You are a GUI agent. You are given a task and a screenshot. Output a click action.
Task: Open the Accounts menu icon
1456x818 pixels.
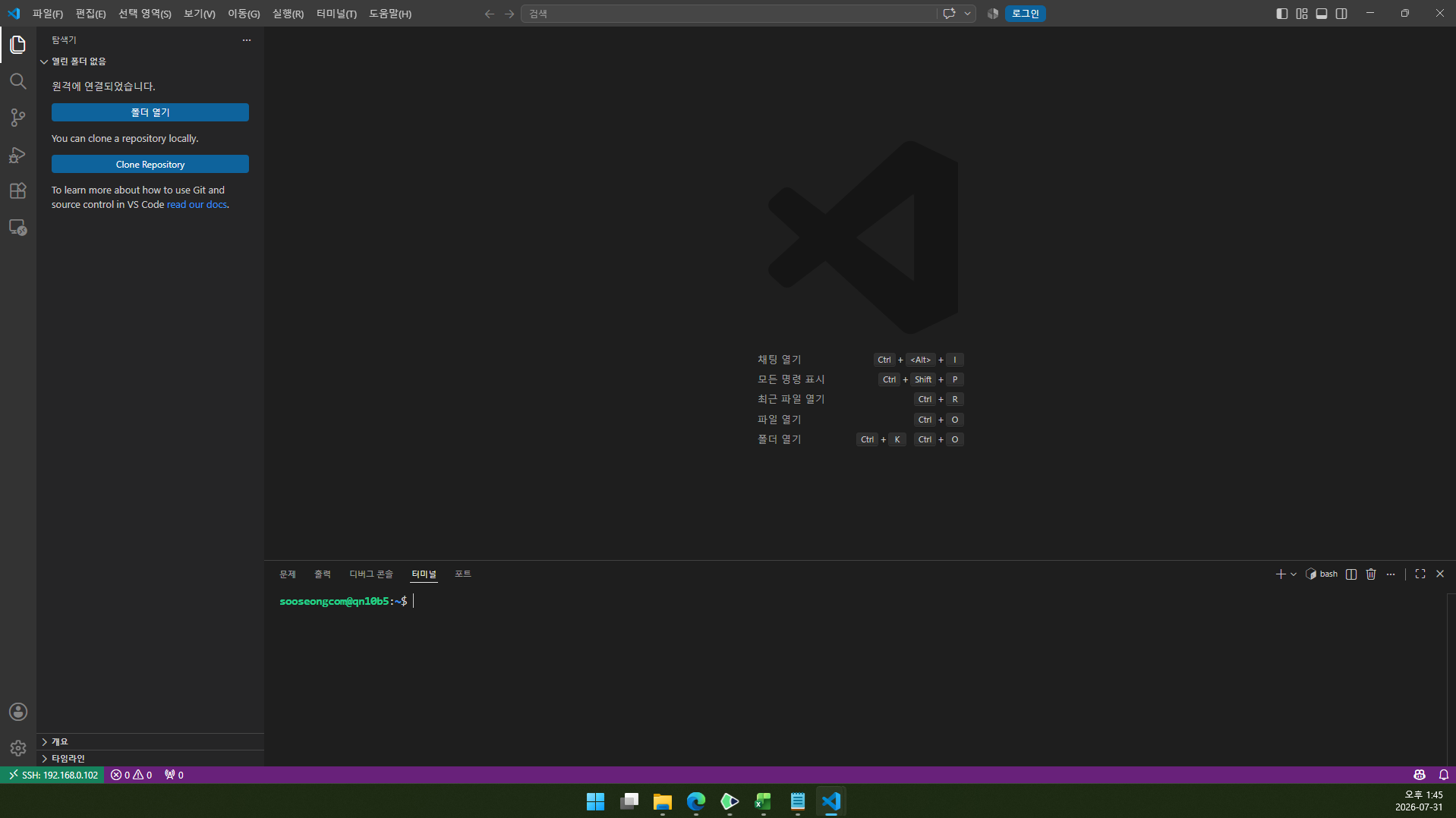coord(18,712)
